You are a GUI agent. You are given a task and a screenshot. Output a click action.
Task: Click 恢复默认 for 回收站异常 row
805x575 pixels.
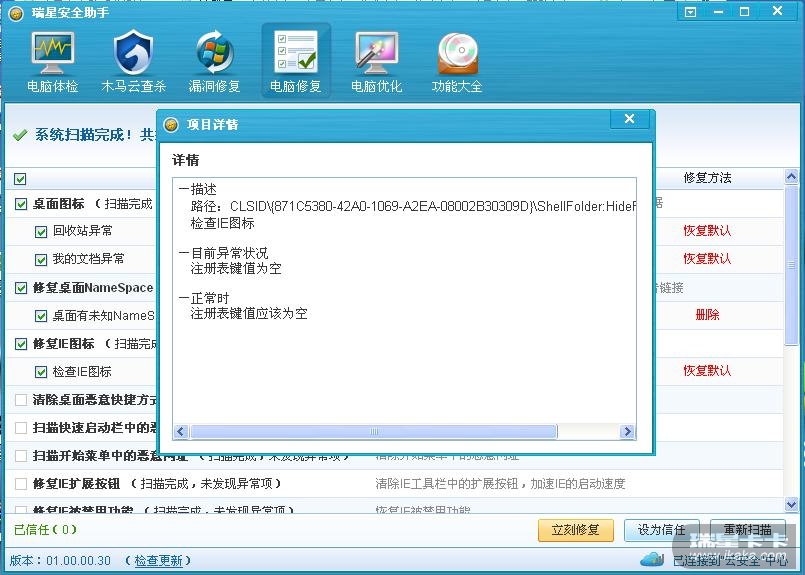pos(707,231)
